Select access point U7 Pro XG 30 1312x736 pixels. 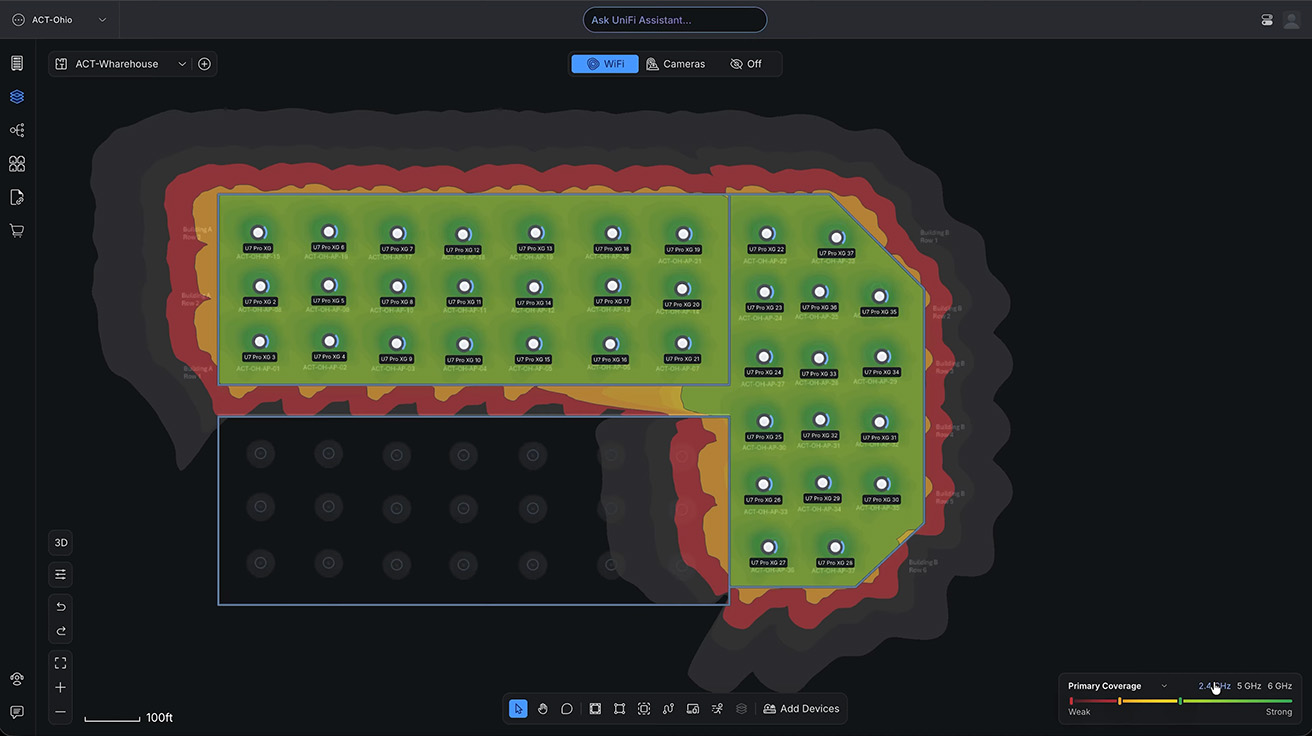[x=882, y=484]
